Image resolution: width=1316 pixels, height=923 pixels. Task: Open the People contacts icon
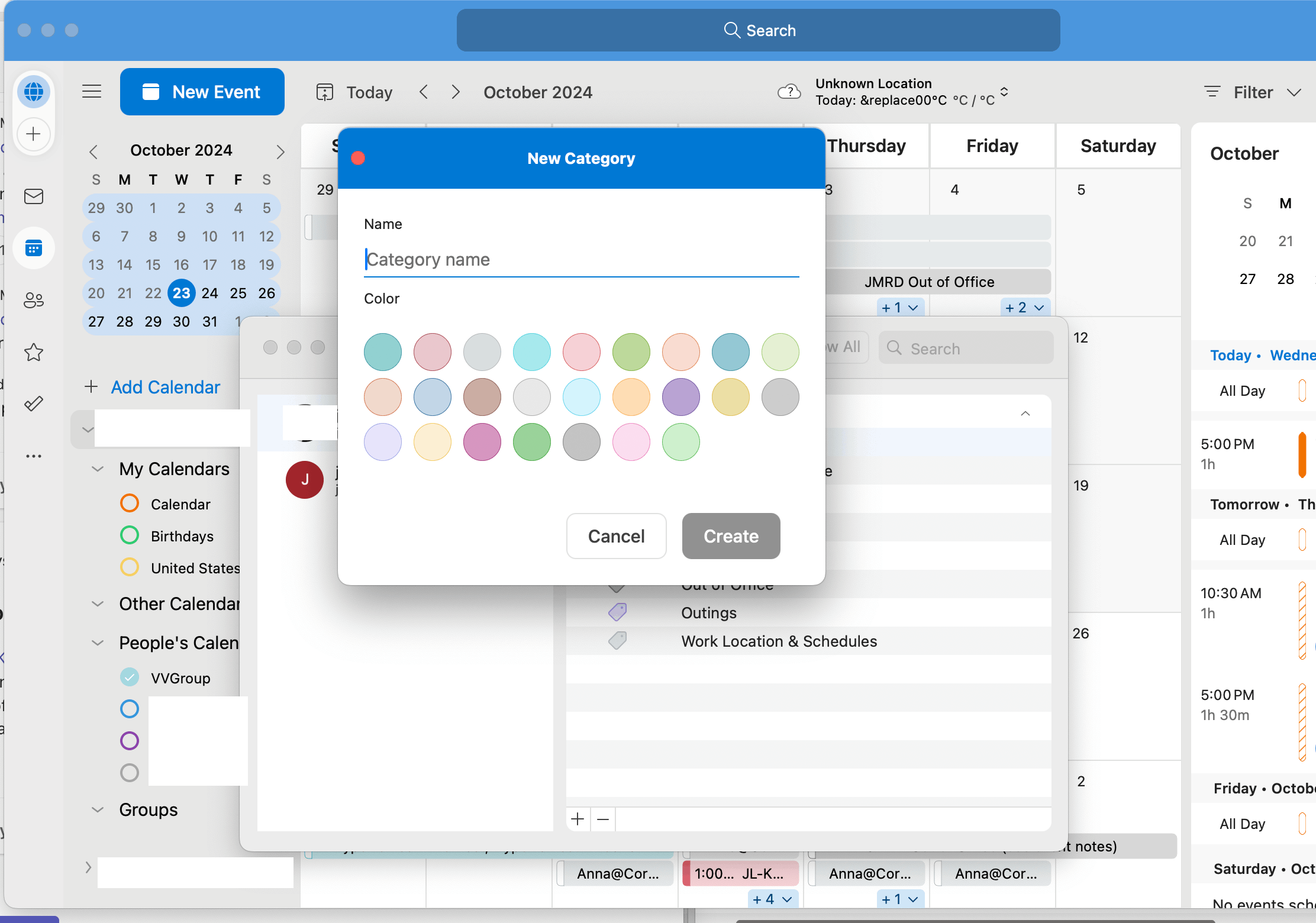34,301
